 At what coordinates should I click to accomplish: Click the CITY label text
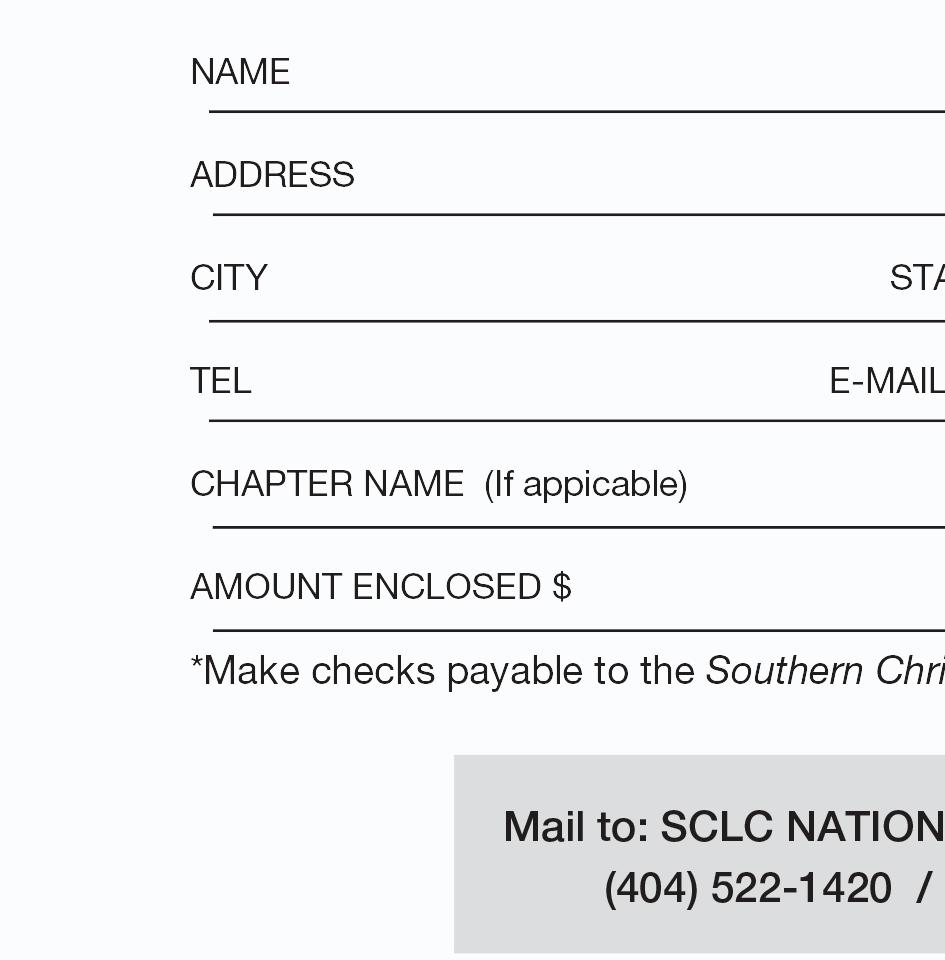pos(229,277)
